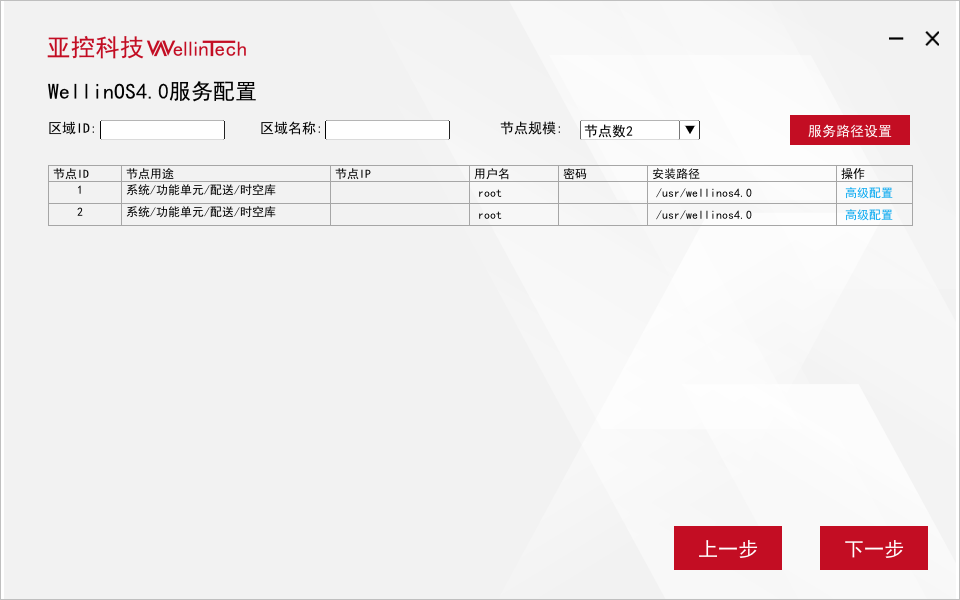Click node 1 安装路径 /usr/wellinos4.0 cell
960x600 pixels.
click(x=742, y=193)
